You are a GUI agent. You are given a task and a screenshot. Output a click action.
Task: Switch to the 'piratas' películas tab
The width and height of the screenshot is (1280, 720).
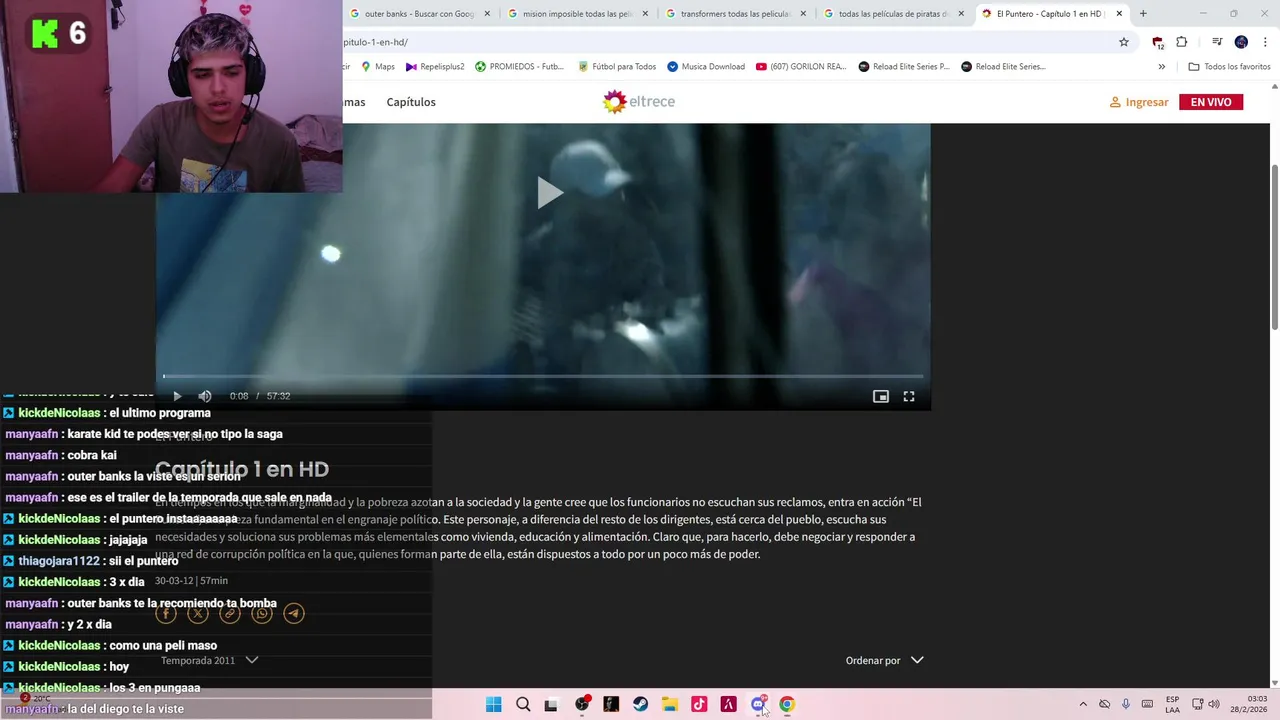click(x=892, y=14)
